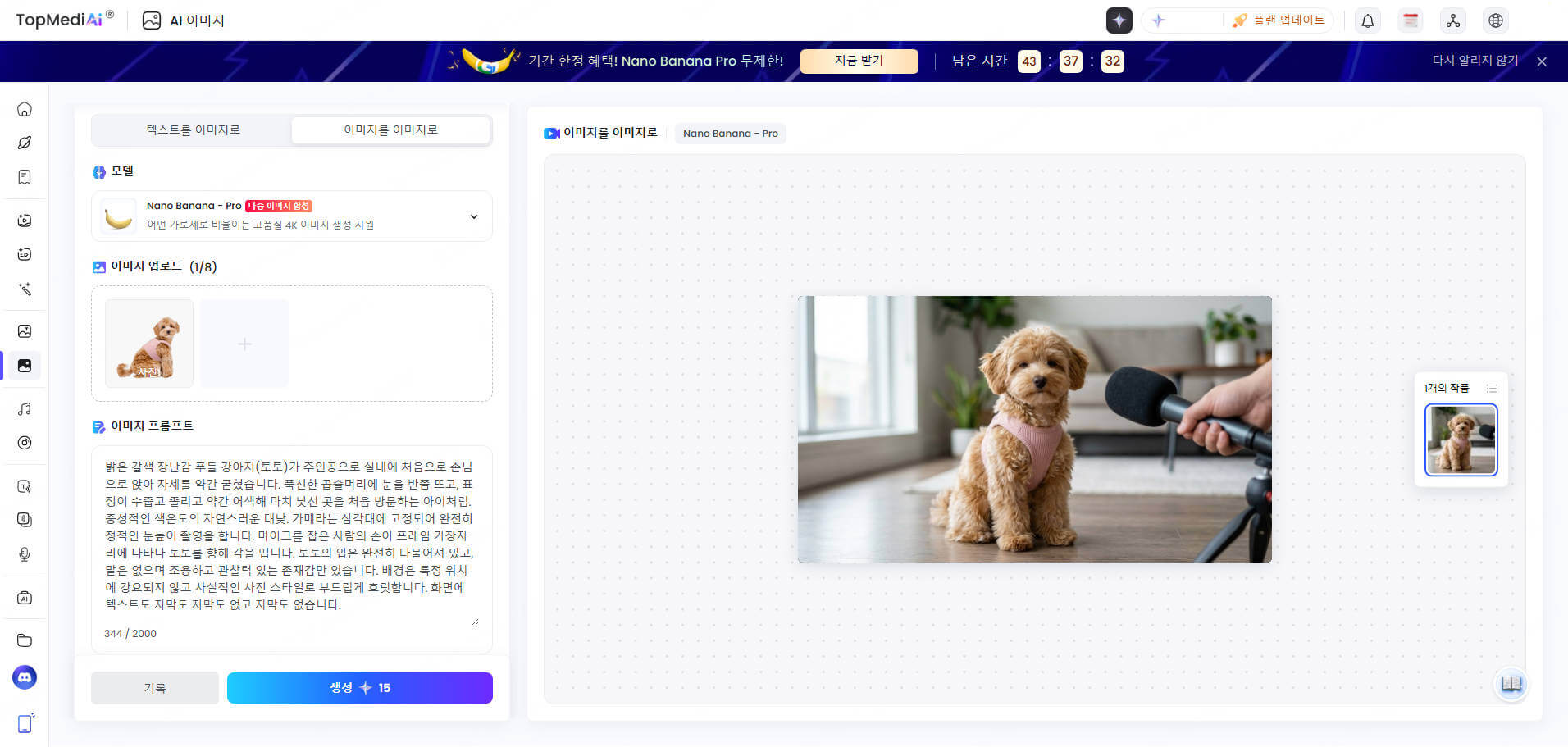
Task: Open the reading guide icon in the canvas corner
Action: 1511,685
